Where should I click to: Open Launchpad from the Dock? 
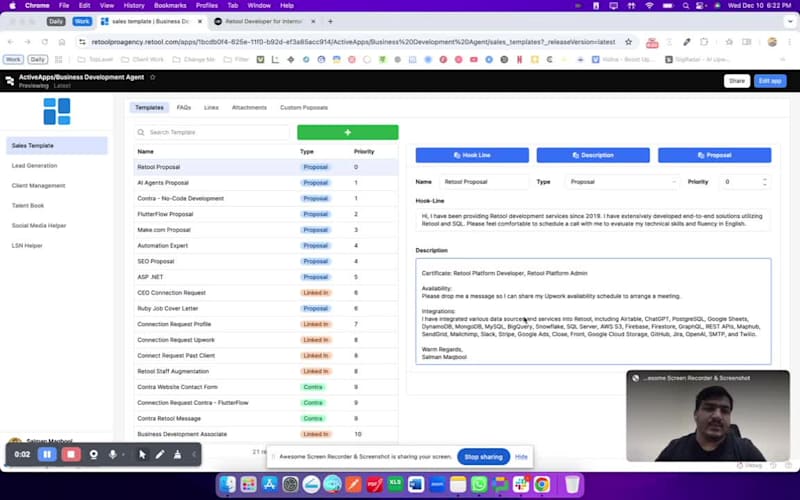coord(248,484)
